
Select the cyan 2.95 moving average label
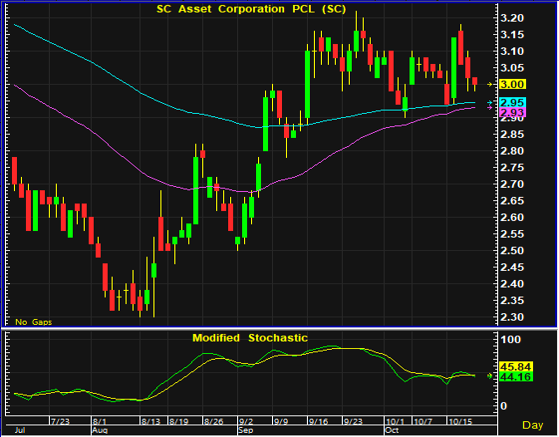pyautogui.click(x=512, y=103)
